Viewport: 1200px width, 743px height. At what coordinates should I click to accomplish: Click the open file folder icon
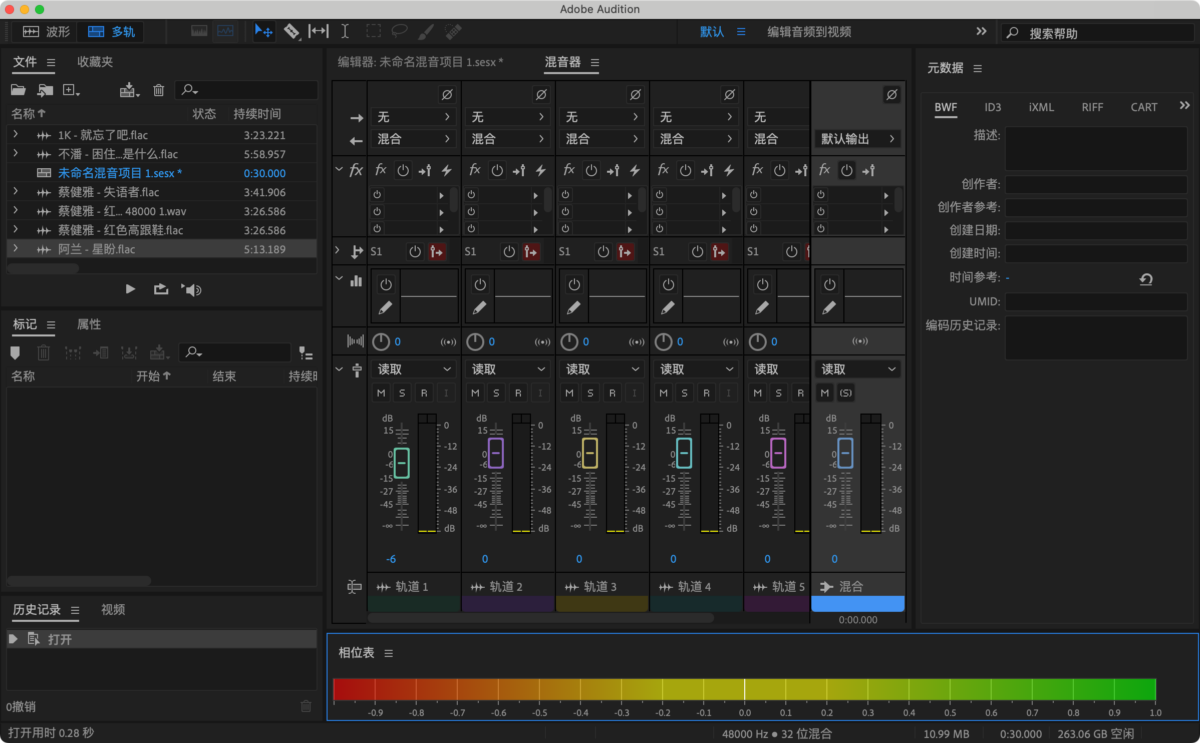(18, 90)
